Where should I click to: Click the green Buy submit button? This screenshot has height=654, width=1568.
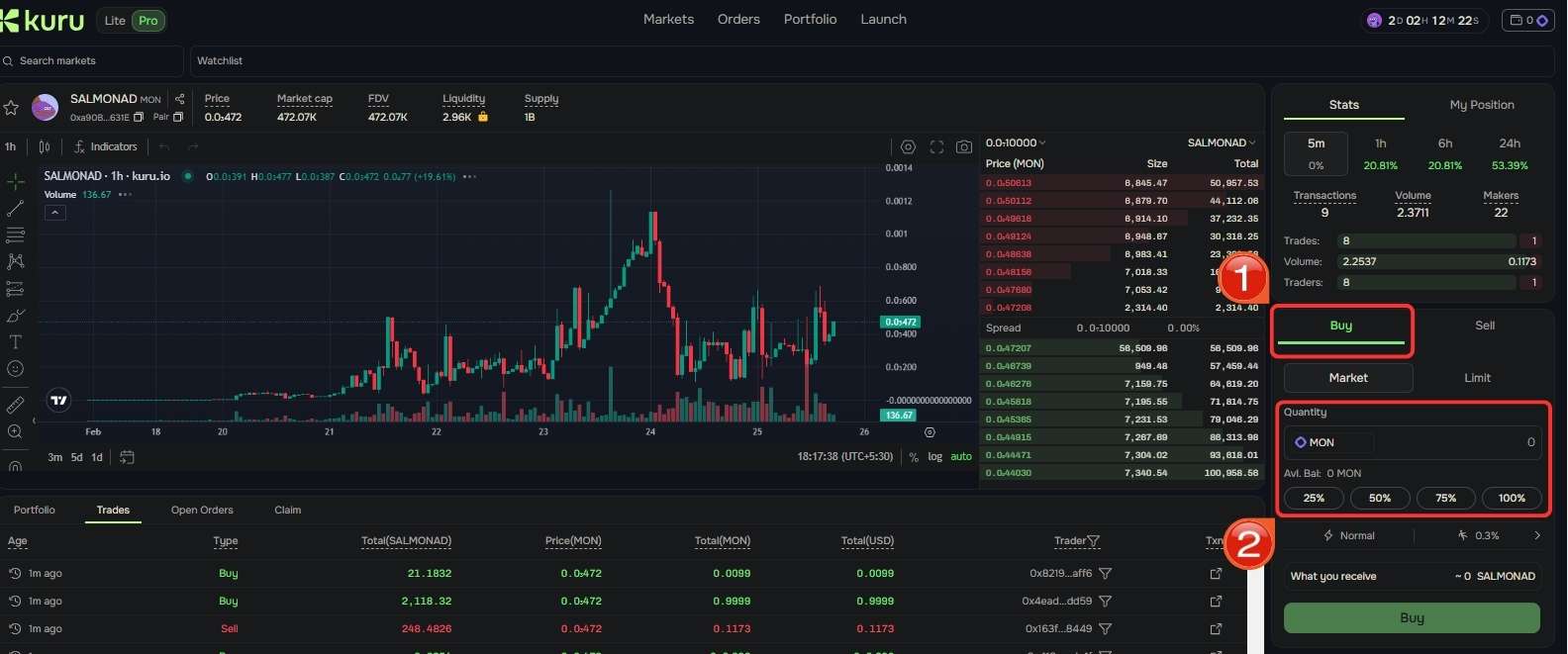tap(1412, 617)
